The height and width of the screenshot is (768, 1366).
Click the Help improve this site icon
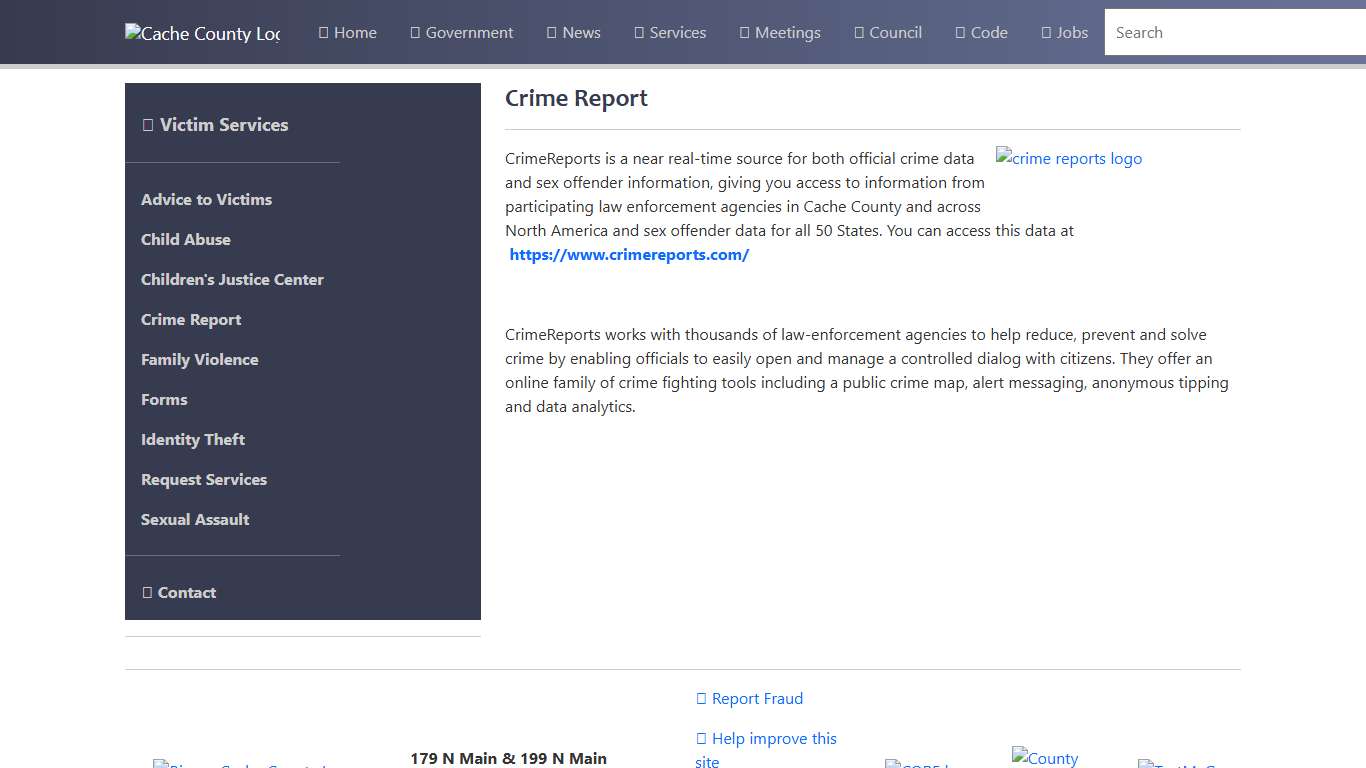tap(700, 738)
